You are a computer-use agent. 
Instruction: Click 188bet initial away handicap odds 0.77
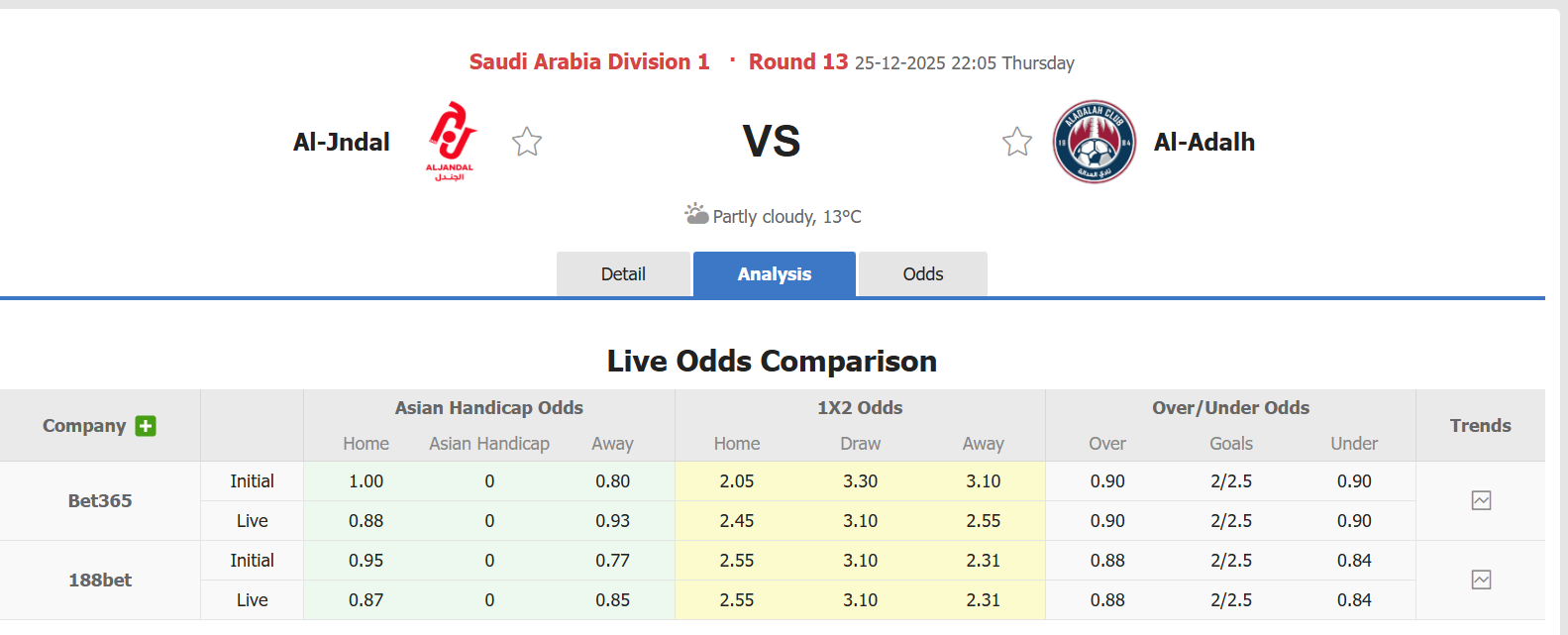coord(612,560)
